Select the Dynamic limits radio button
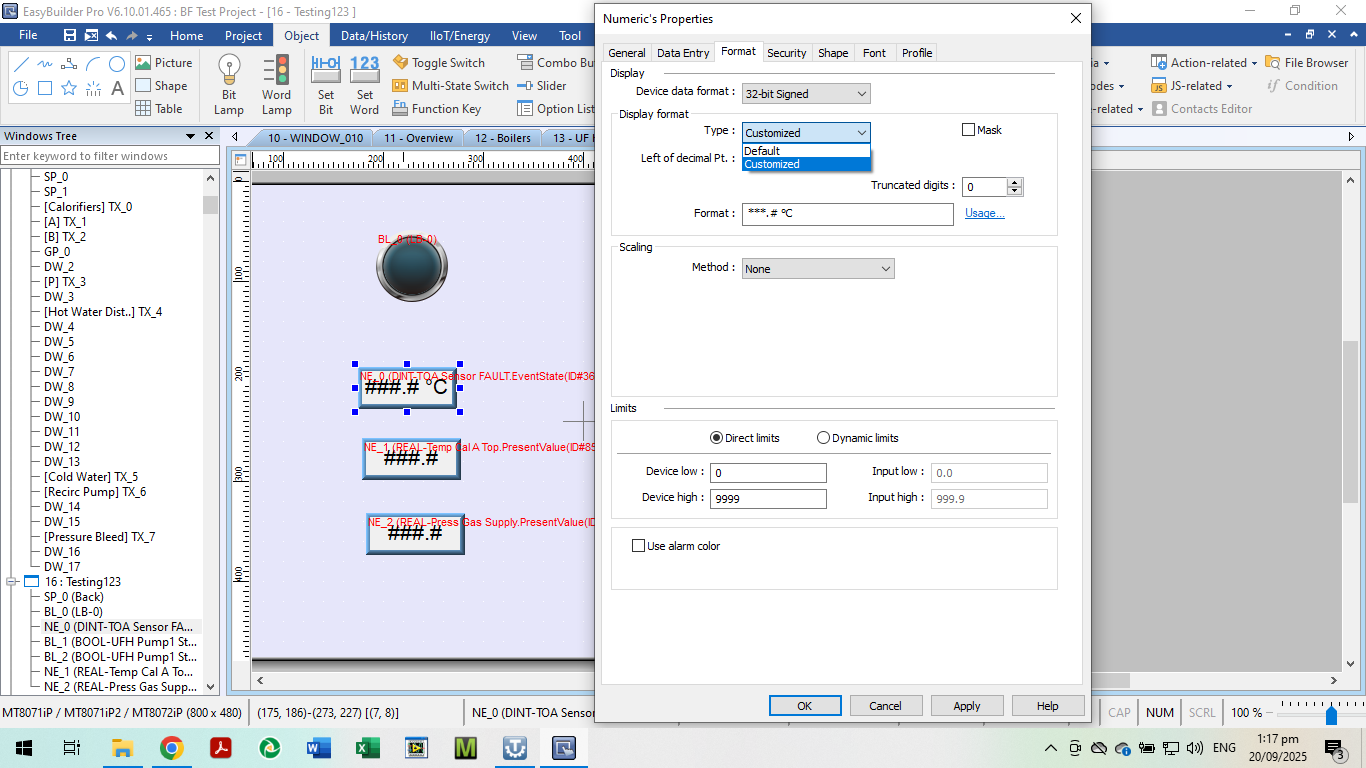This screenshot has width=1366, height=768. tap(824, 438)
